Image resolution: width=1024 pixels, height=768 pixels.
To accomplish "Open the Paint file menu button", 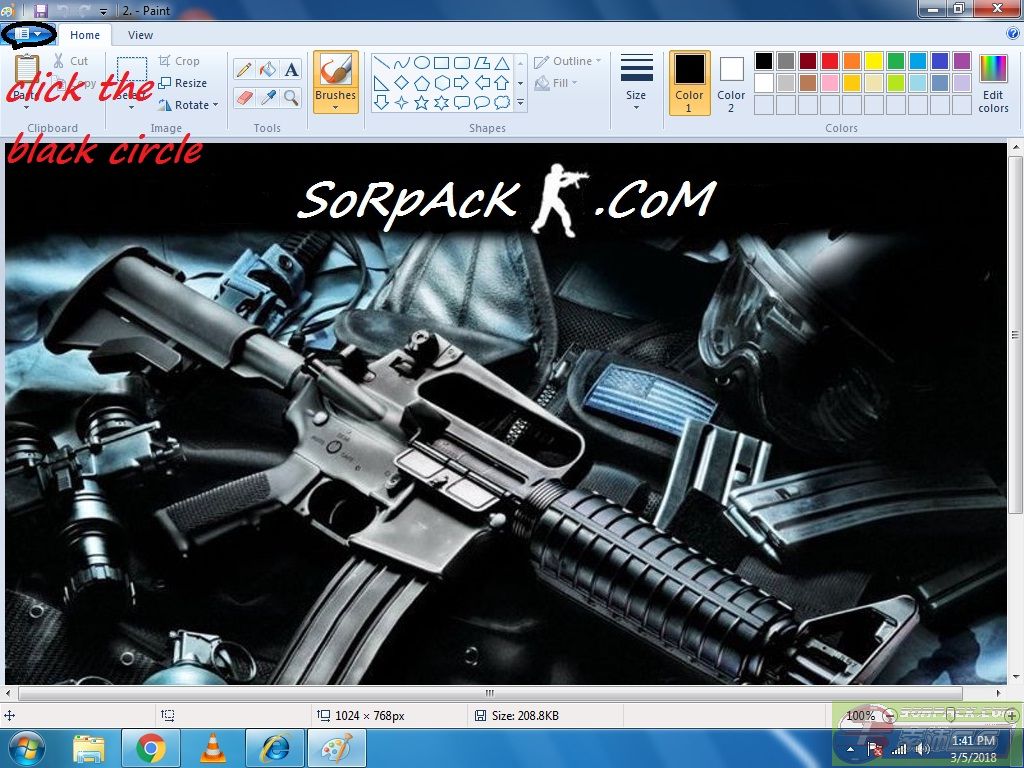I will (28, 34).
